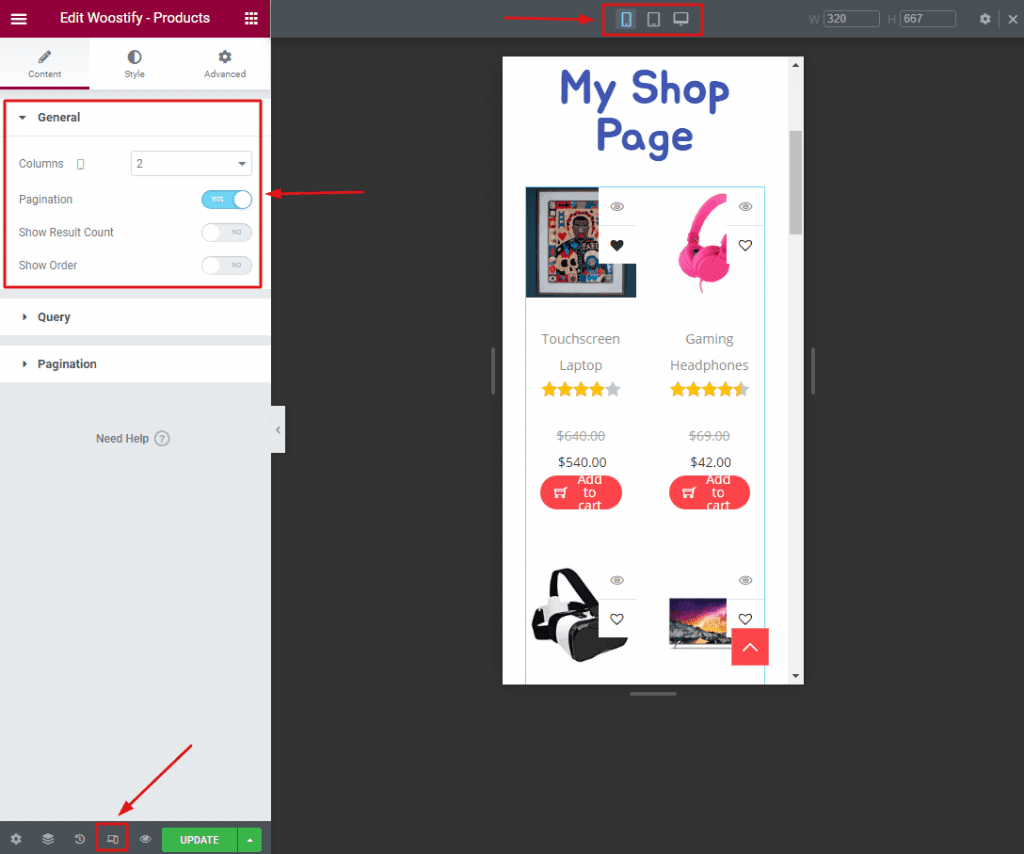The image size is (1024, 854).
Task: Enable Show Order
Action: (x=226, y=265)
